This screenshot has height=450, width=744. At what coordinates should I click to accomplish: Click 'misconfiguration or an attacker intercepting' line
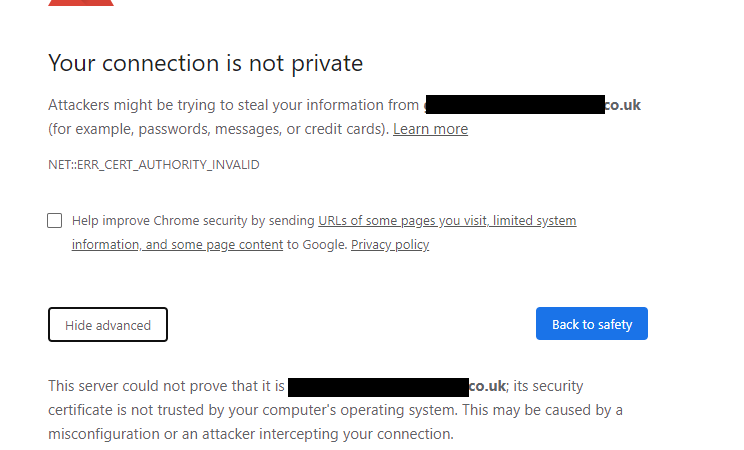250,434
